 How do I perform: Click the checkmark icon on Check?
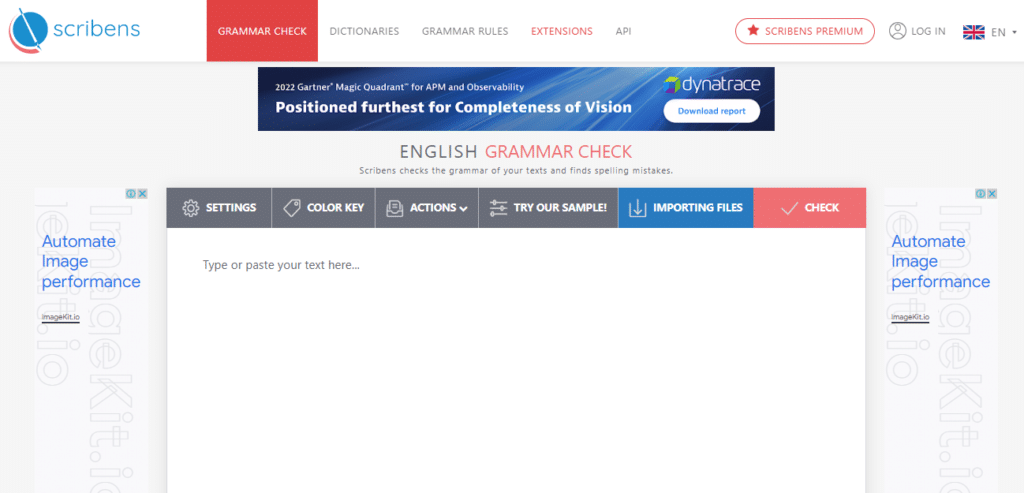[790, 208]
